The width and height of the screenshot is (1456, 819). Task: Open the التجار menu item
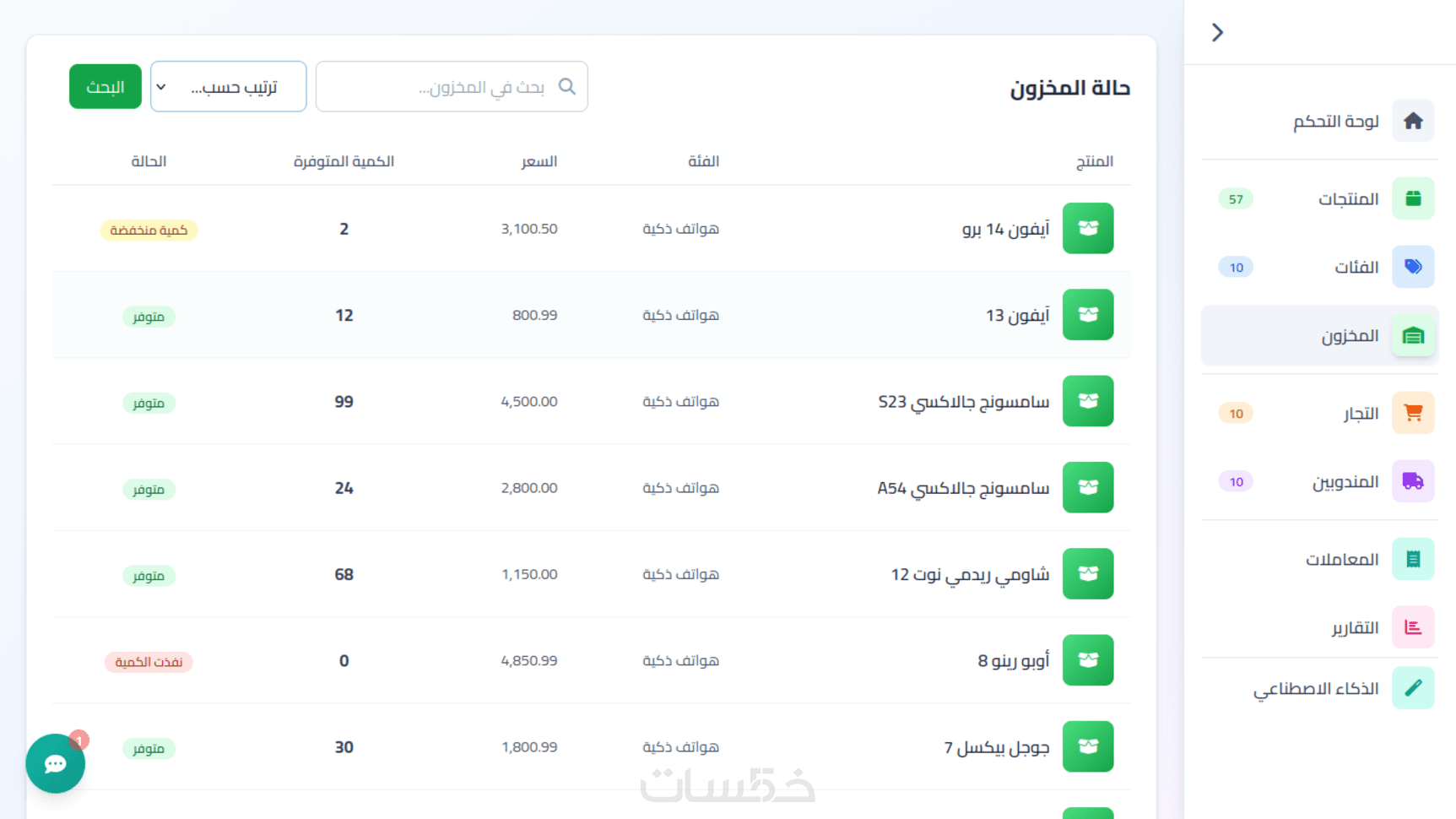[x=1320, y=413]
